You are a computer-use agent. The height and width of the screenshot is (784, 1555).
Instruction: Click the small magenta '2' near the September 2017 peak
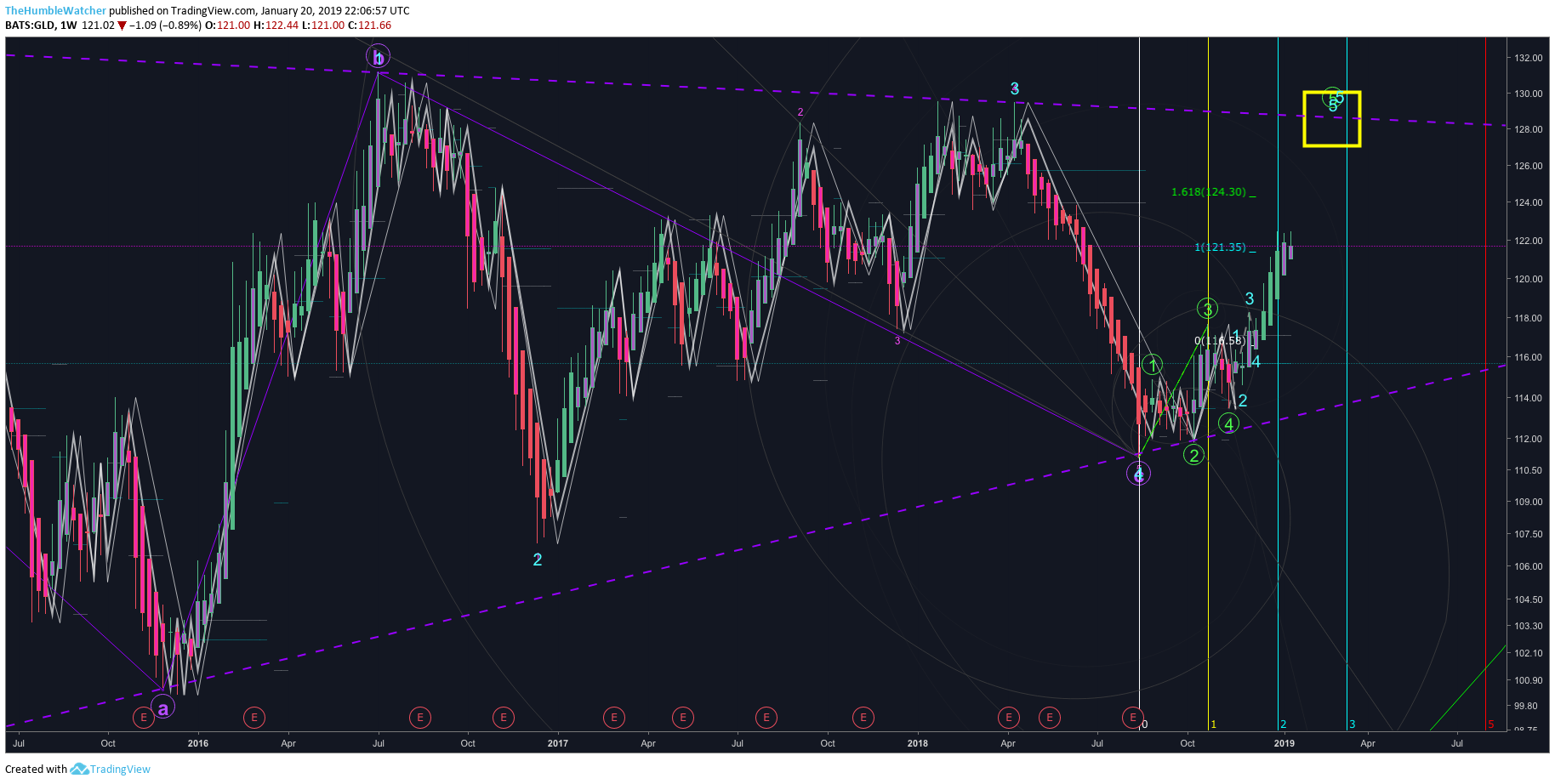pyautogui.click(x=800, y=112)
